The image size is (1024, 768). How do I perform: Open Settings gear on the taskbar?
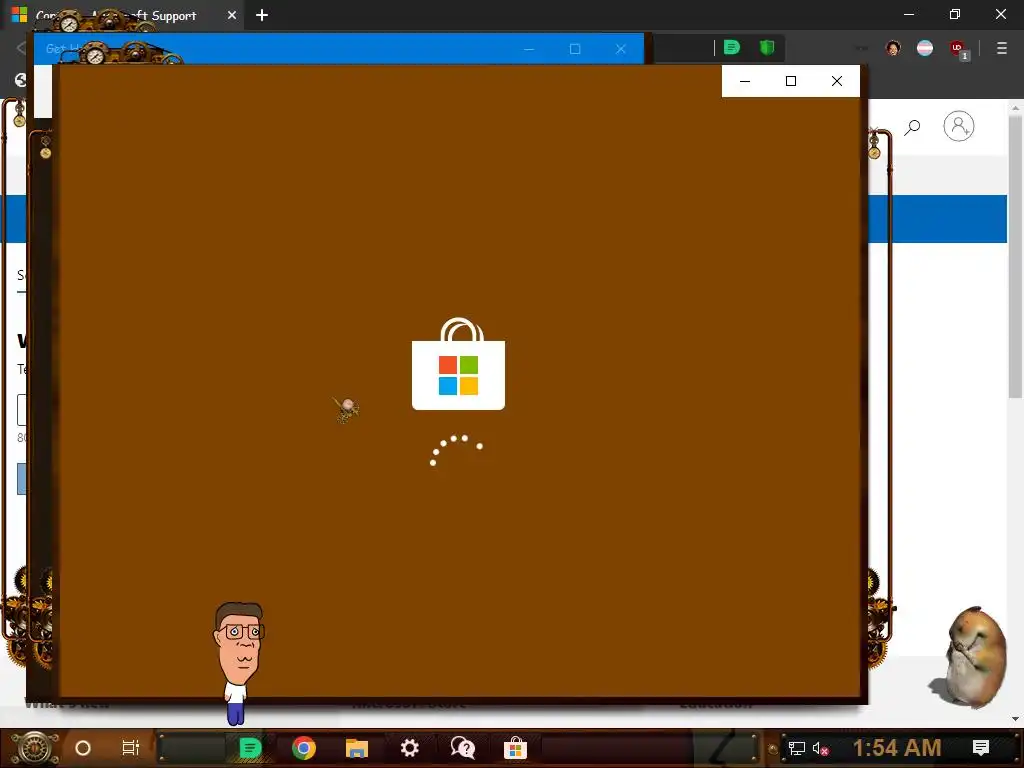(409, 748)
